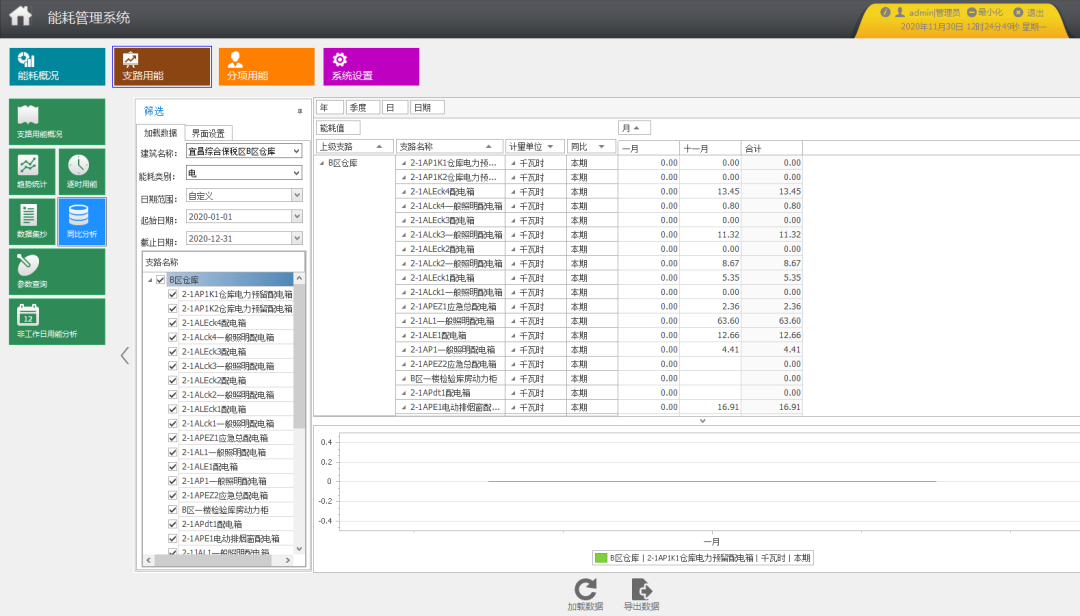Click the admin user icon

900,12
